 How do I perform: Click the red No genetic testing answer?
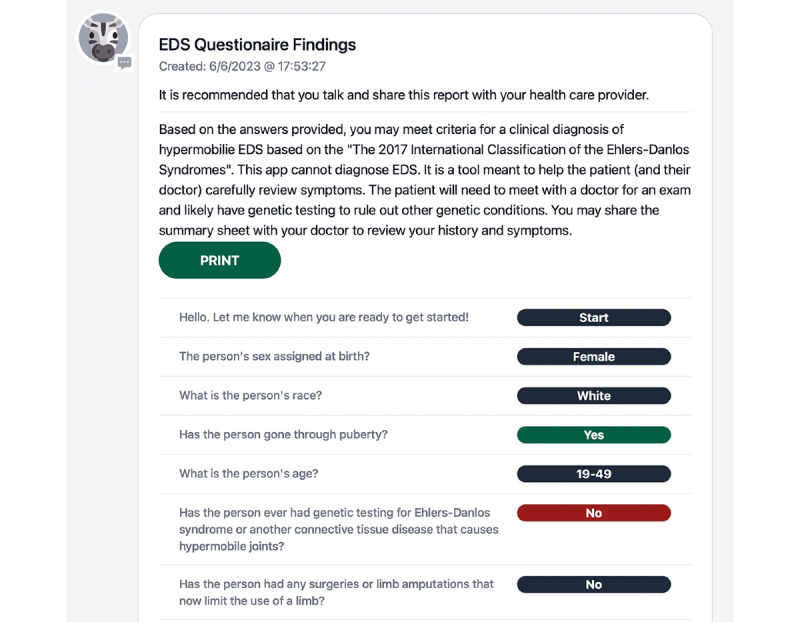593,513
